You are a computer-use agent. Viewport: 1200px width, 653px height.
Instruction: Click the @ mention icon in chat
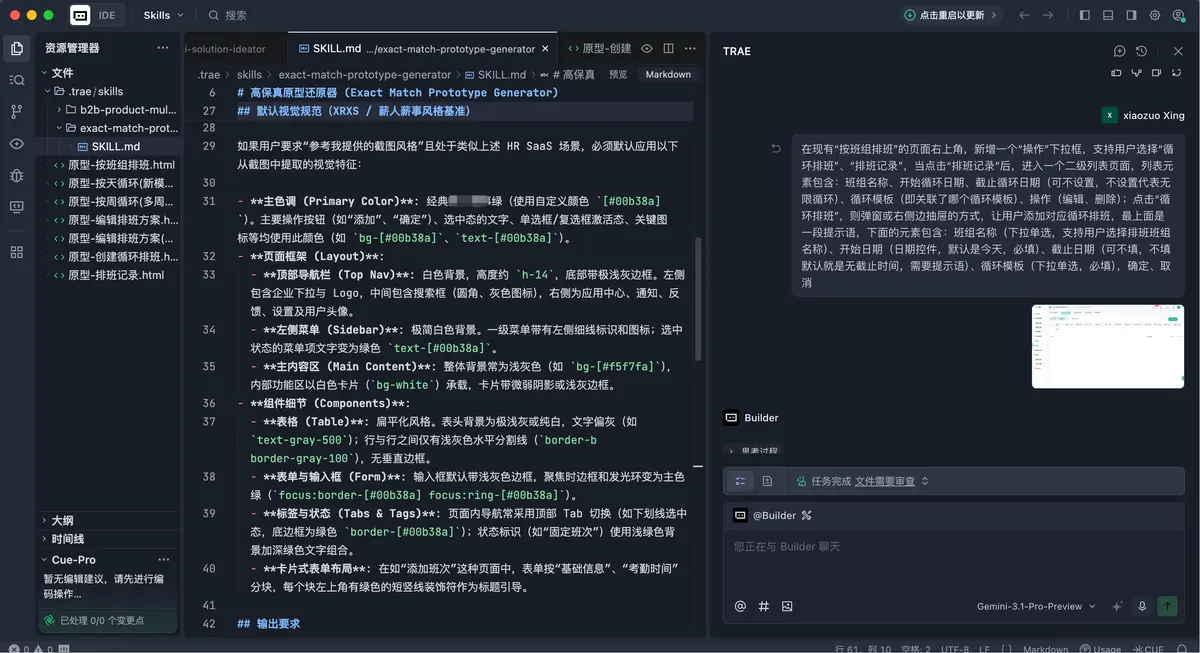(740, 606)
